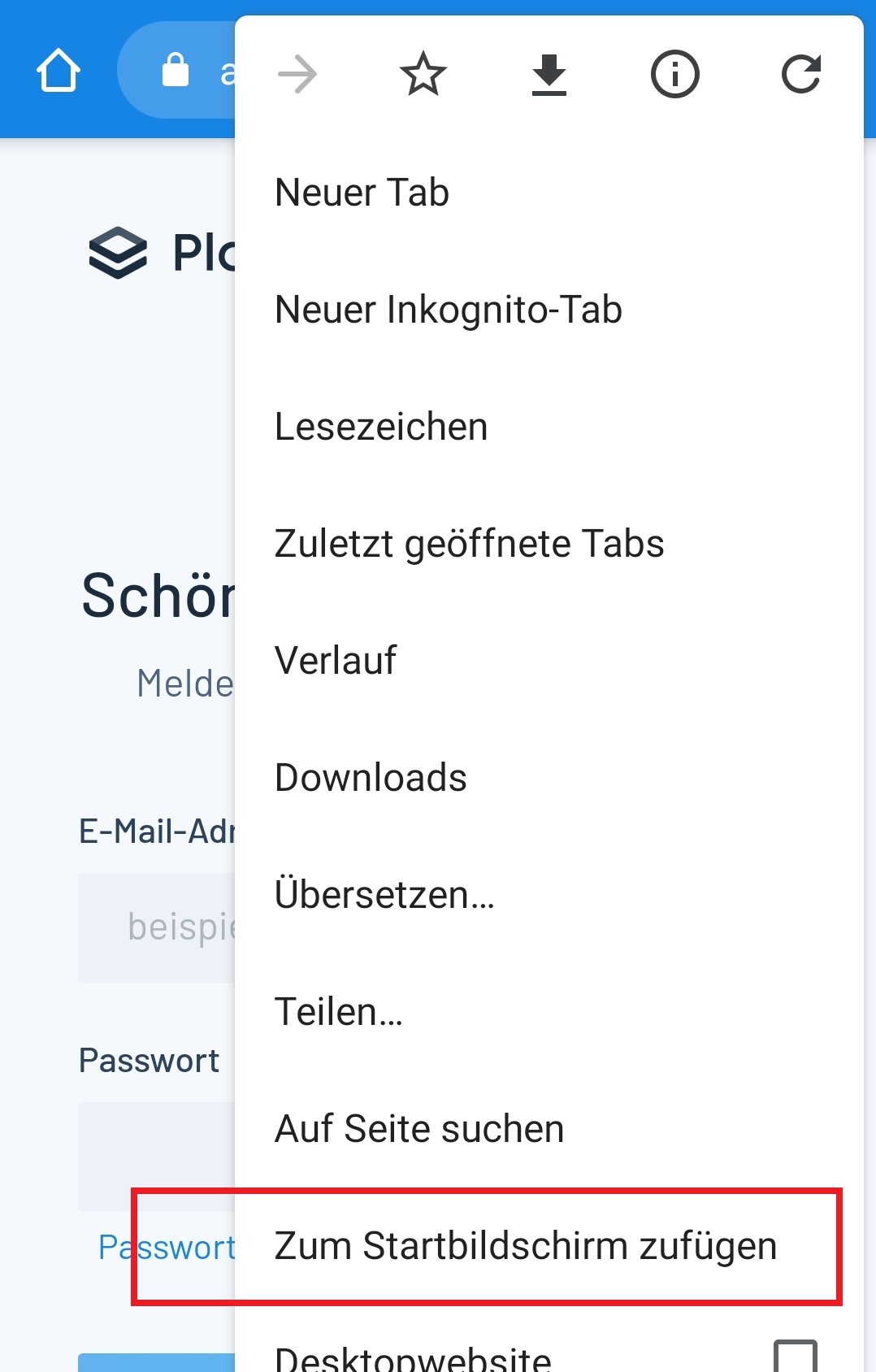Open 'Neuer Inkognito-Tab'
Screen dimensions: 876x1372
coord(448,309)
